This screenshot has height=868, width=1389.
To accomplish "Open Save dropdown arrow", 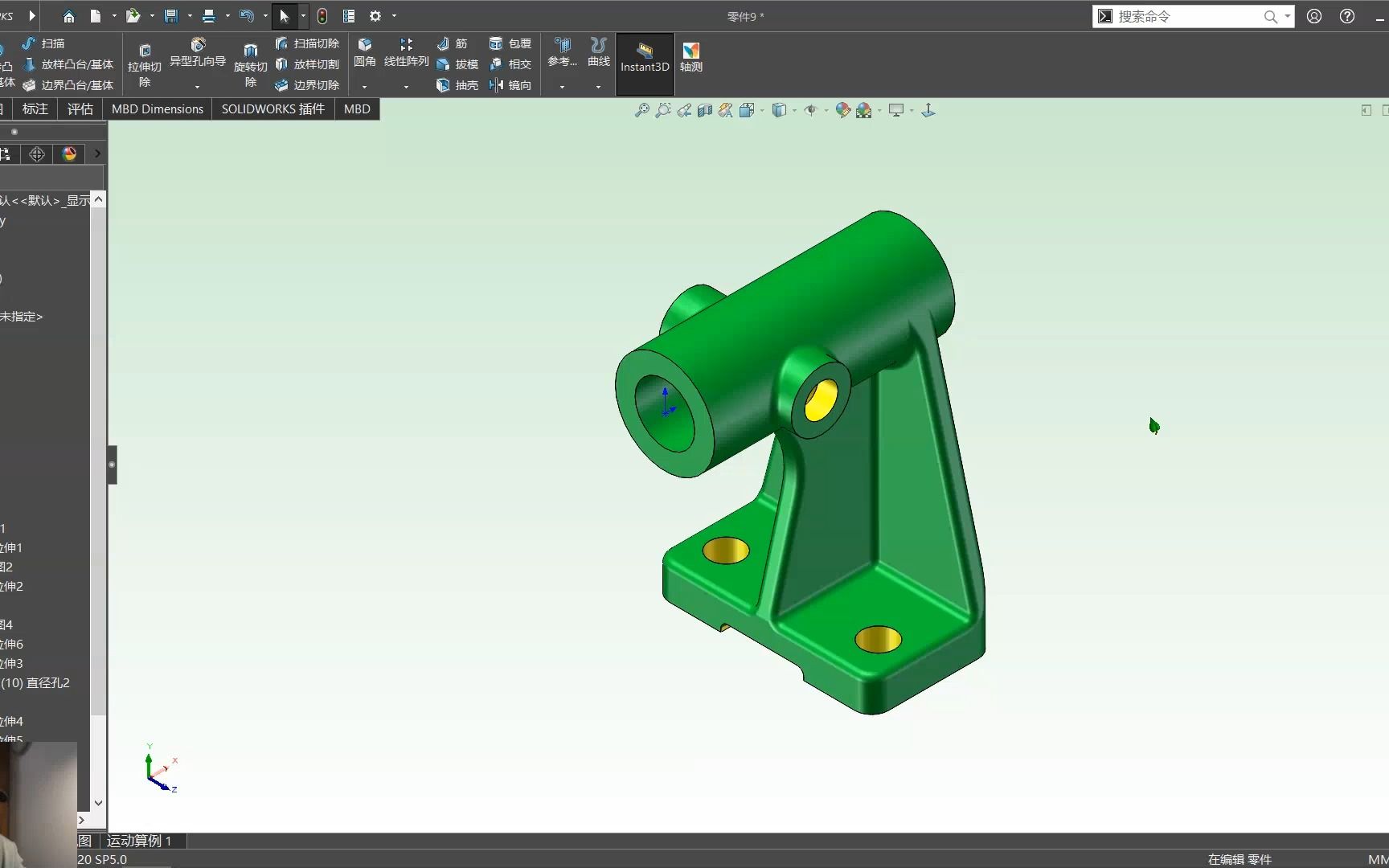I will point(190,16).
